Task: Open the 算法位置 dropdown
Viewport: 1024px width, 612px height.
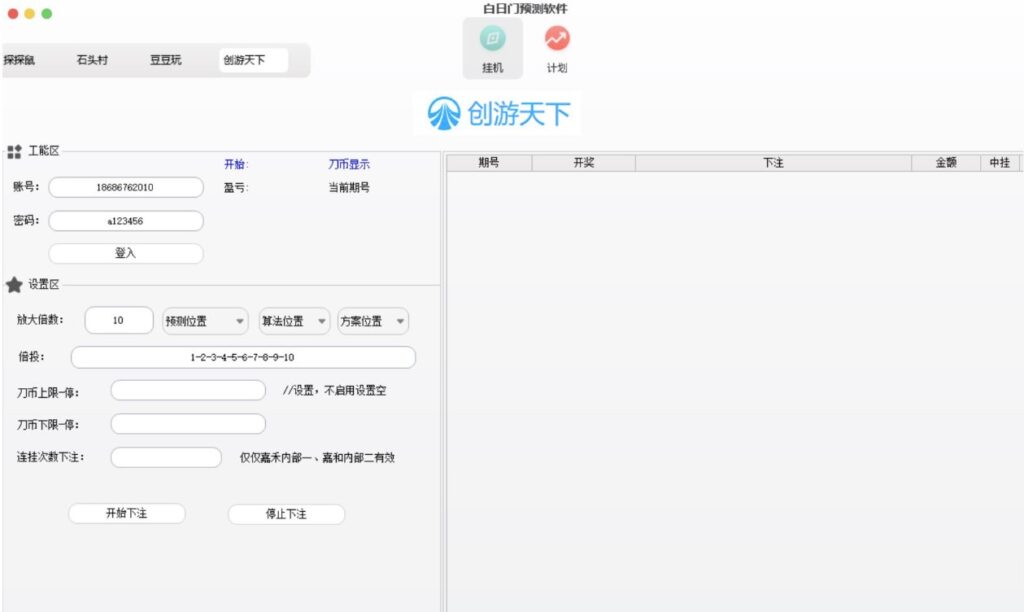Action: [293, 321]
